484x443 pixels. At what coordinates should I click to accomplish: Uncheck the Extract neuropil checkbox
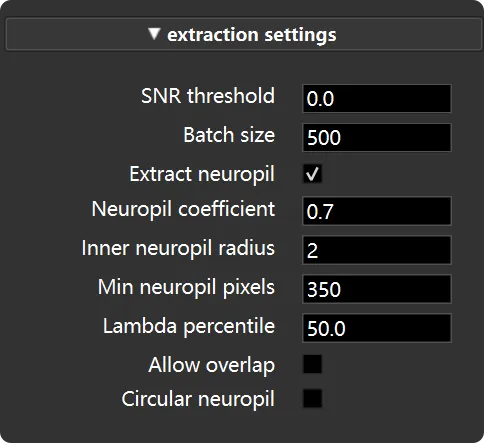click(x=312, y=174)
